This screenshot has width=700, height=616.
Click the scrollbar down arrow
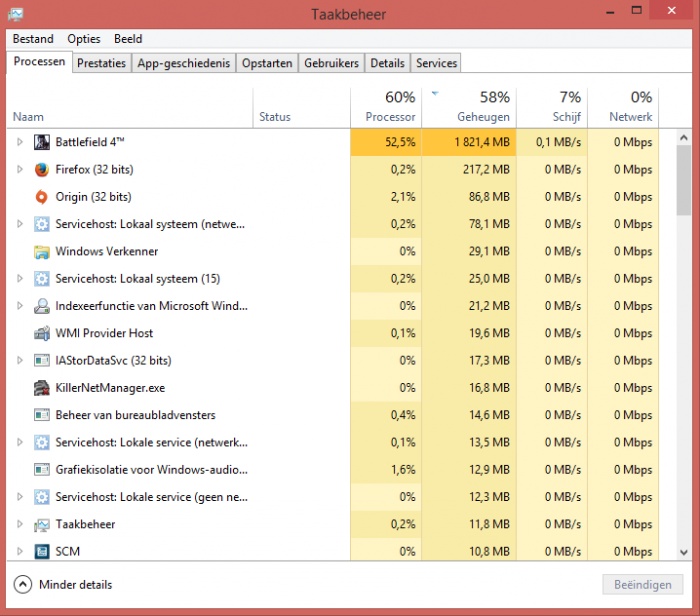pyautogui.click(x=683, y=552)
